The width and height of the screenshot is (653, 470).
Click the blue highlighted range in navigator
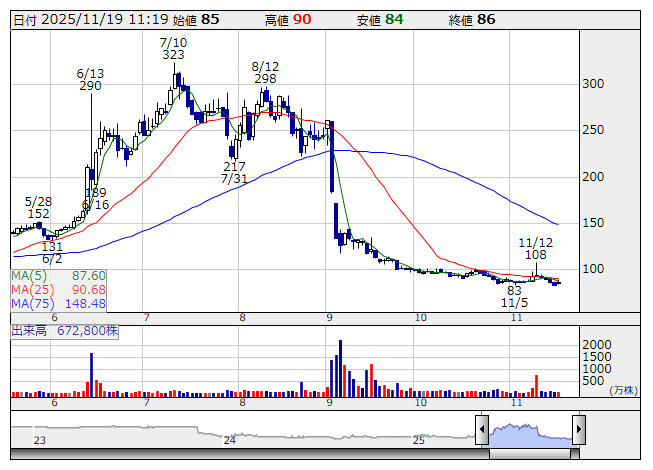pyautogui.click(x=530, y=432)
